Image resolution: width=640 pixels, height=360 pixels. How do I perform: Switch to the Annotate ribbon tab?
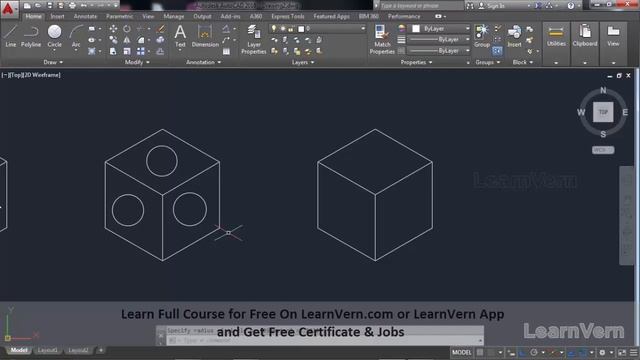click(85, 16)
